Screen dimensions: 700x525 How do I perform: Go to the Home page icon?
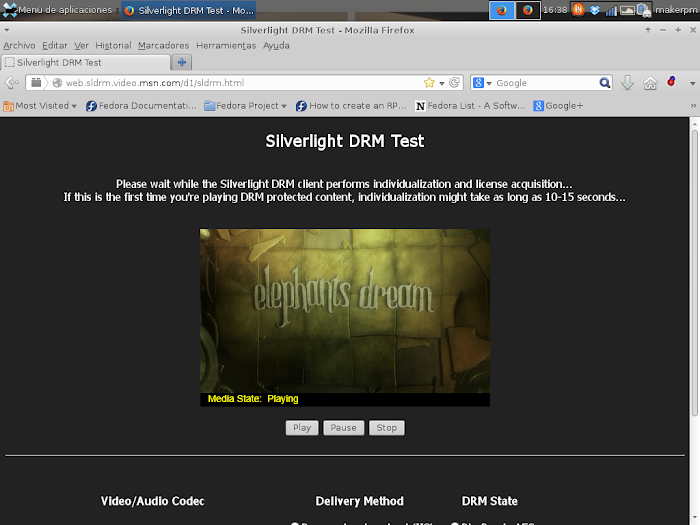tap(650, 83)
